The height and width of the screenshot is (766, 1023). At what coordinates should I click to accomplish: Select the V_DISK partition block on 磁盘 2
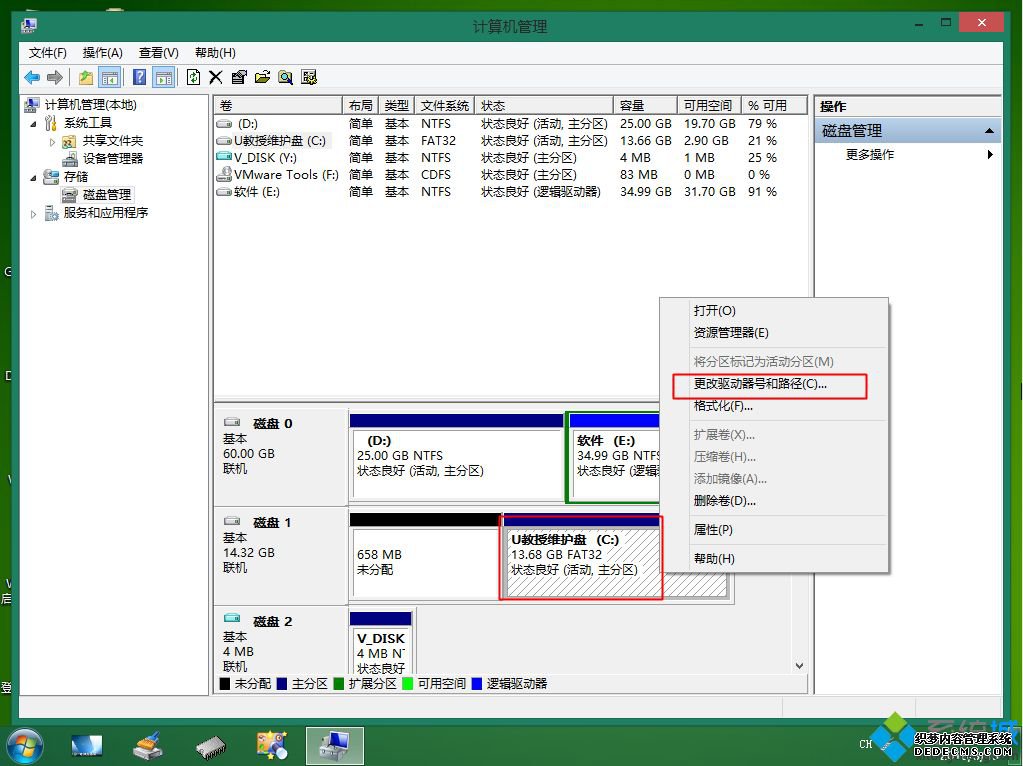[x=381, y=643]
